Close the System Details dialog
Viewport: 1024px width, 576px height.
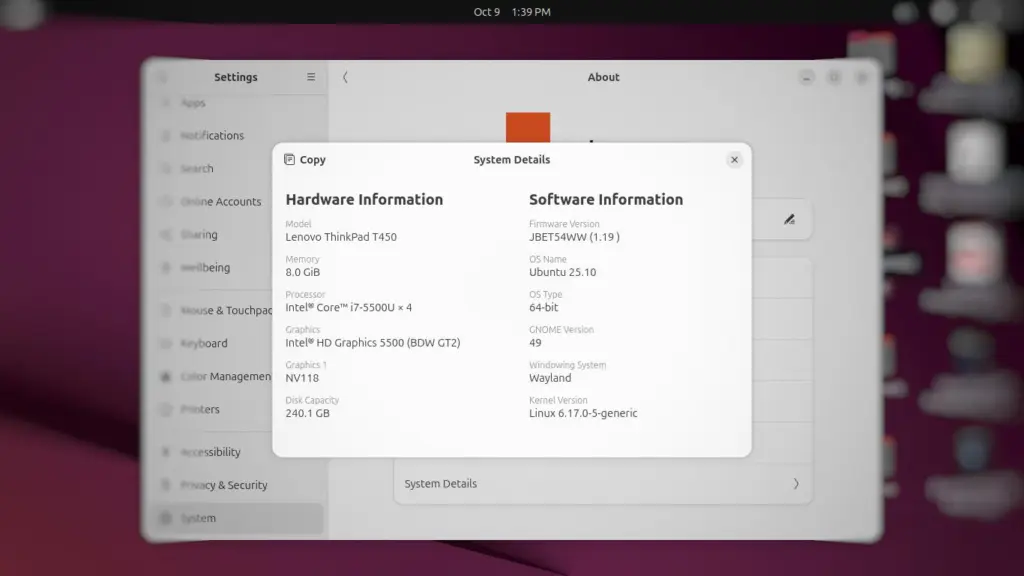point(734,160)
